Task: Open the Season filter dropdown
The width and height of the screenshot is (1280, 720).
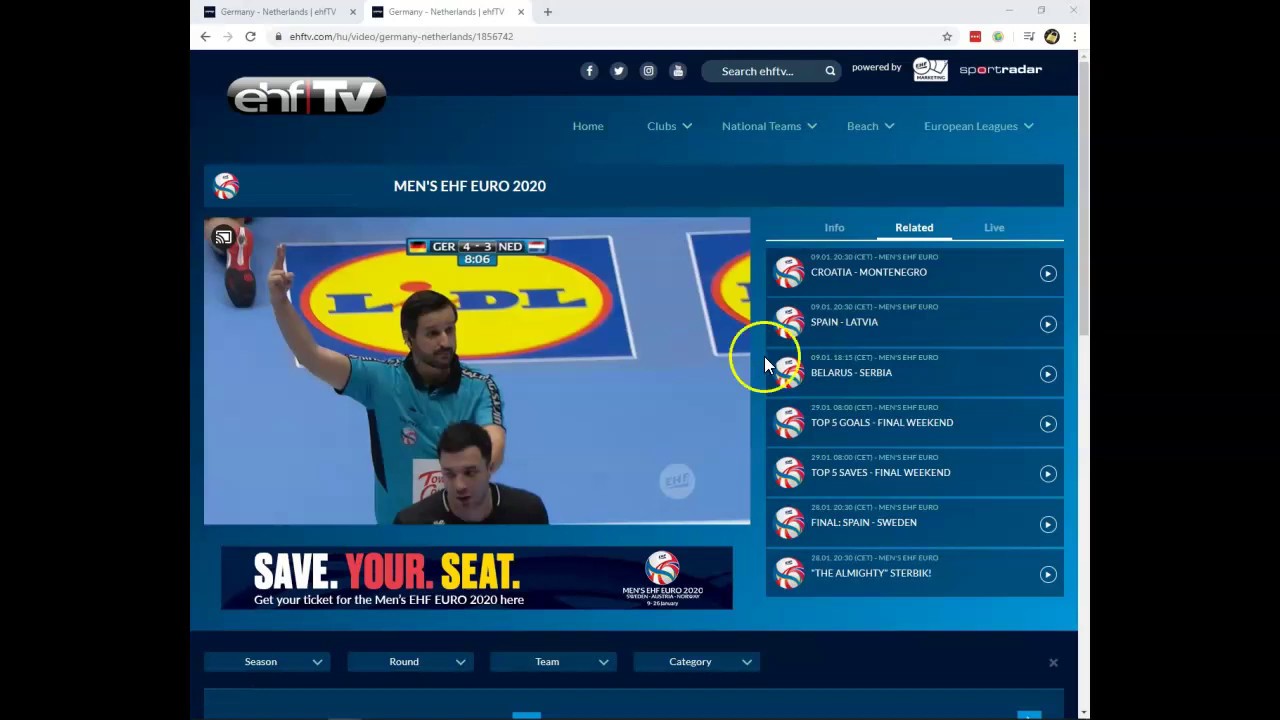Action: click(x=267, y=662)
